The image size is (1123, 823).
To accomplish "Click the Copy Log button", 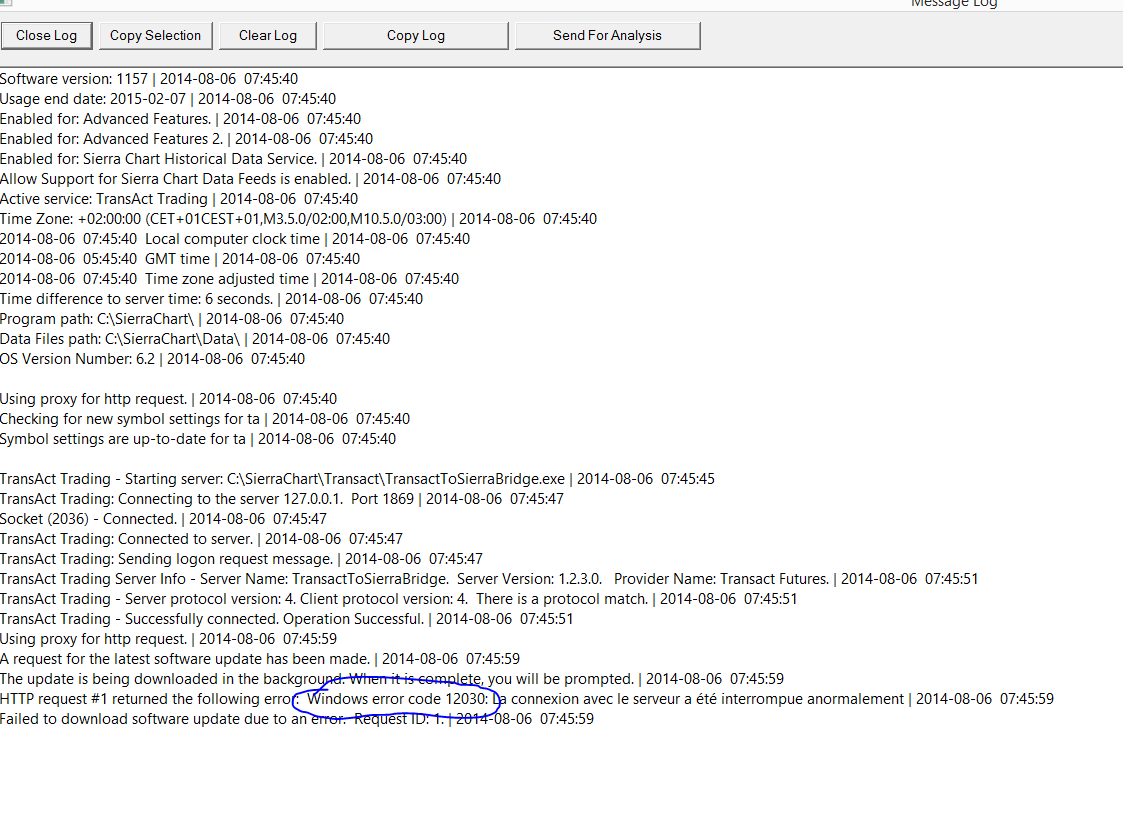I will click(x=416, y=36).
